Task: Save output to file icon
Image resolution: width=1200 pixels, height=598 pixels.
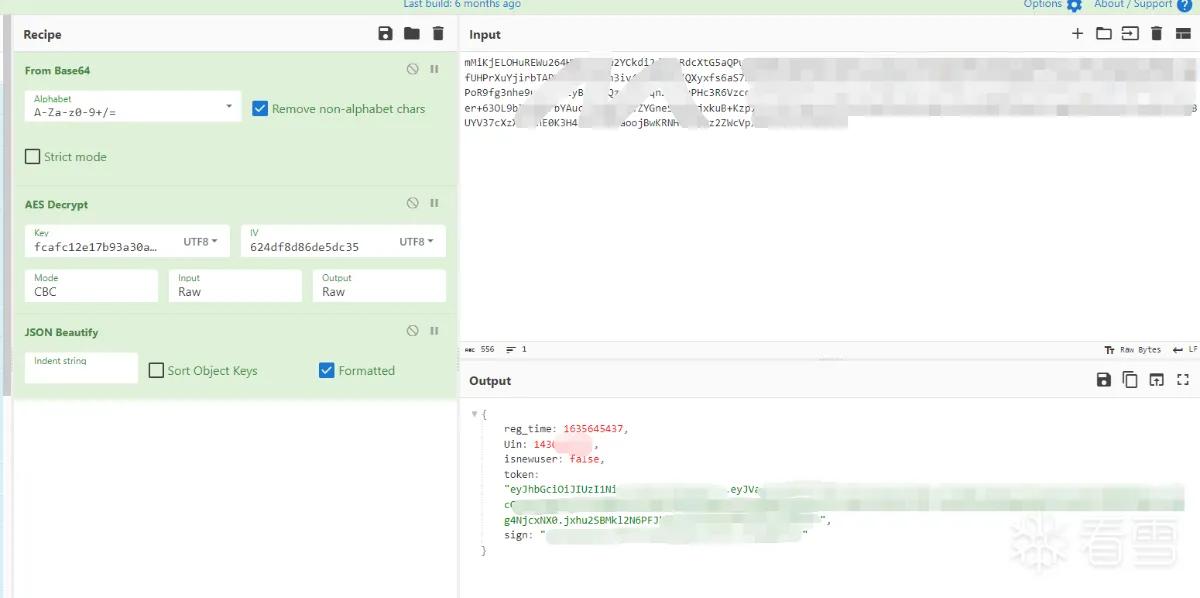Action: [1104, 380]
